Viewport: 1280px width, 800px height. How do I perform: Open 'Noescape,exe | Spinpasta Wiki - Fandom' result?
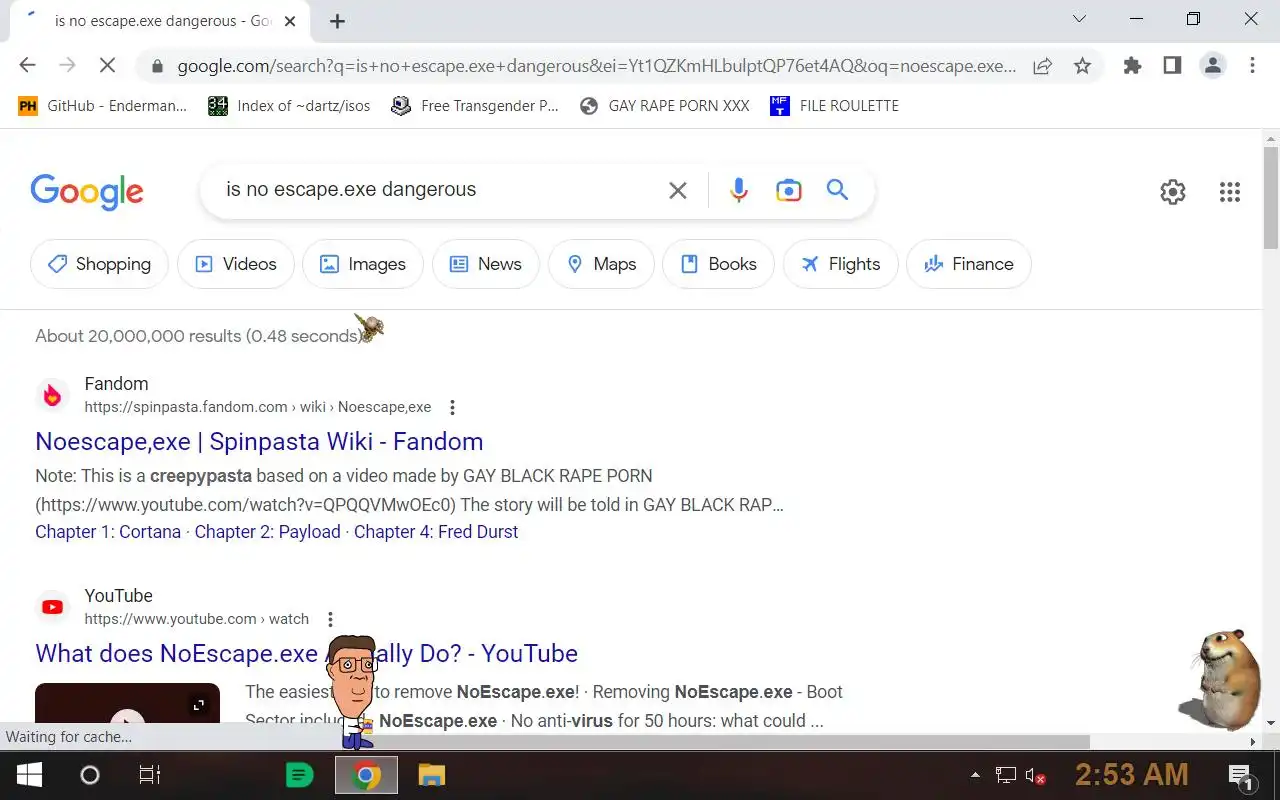[259, 442]
